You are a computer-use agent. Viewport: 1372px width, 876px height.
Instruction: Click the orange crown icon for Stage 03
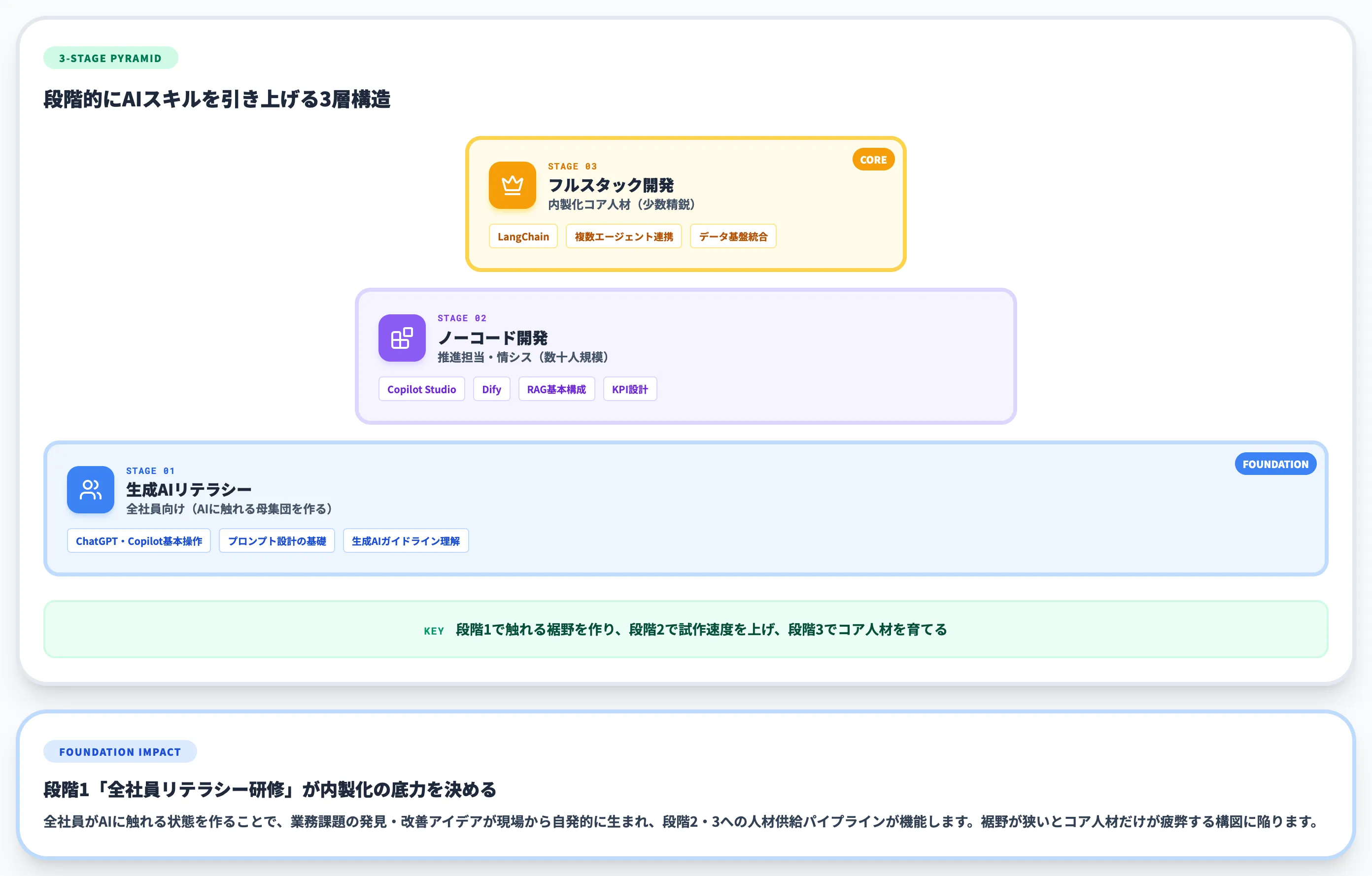coord(512,185)
